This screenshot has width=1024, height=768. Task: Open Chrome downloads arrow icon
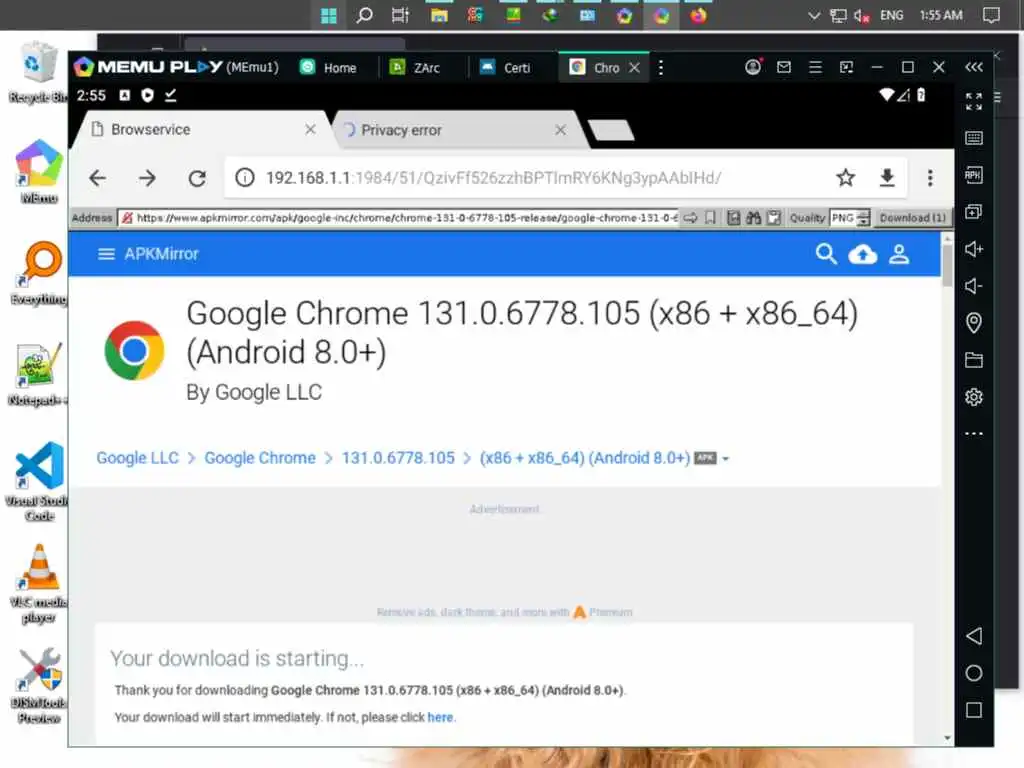point(887,178)
